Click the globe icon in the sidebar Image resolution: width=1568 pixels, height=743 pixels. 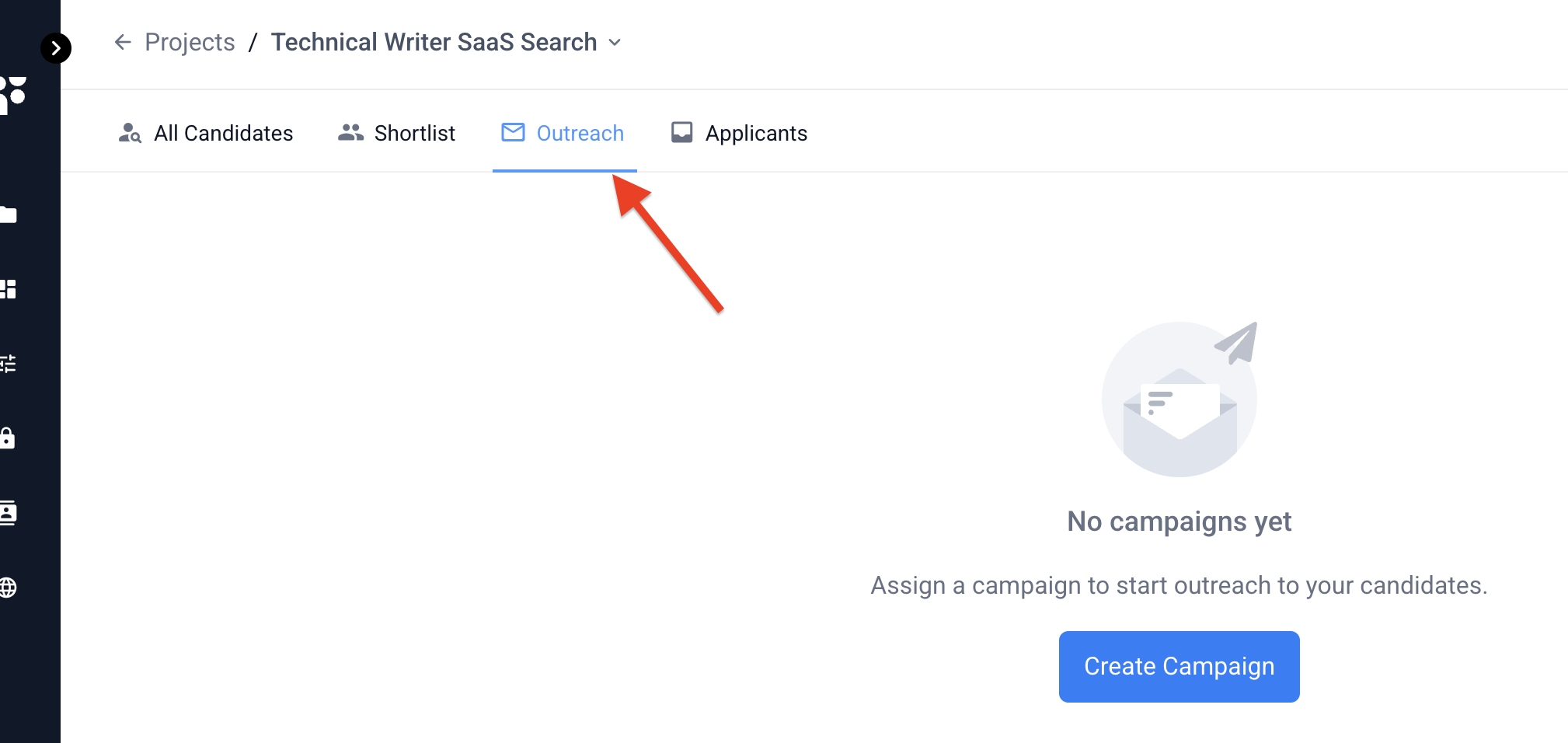9,588
